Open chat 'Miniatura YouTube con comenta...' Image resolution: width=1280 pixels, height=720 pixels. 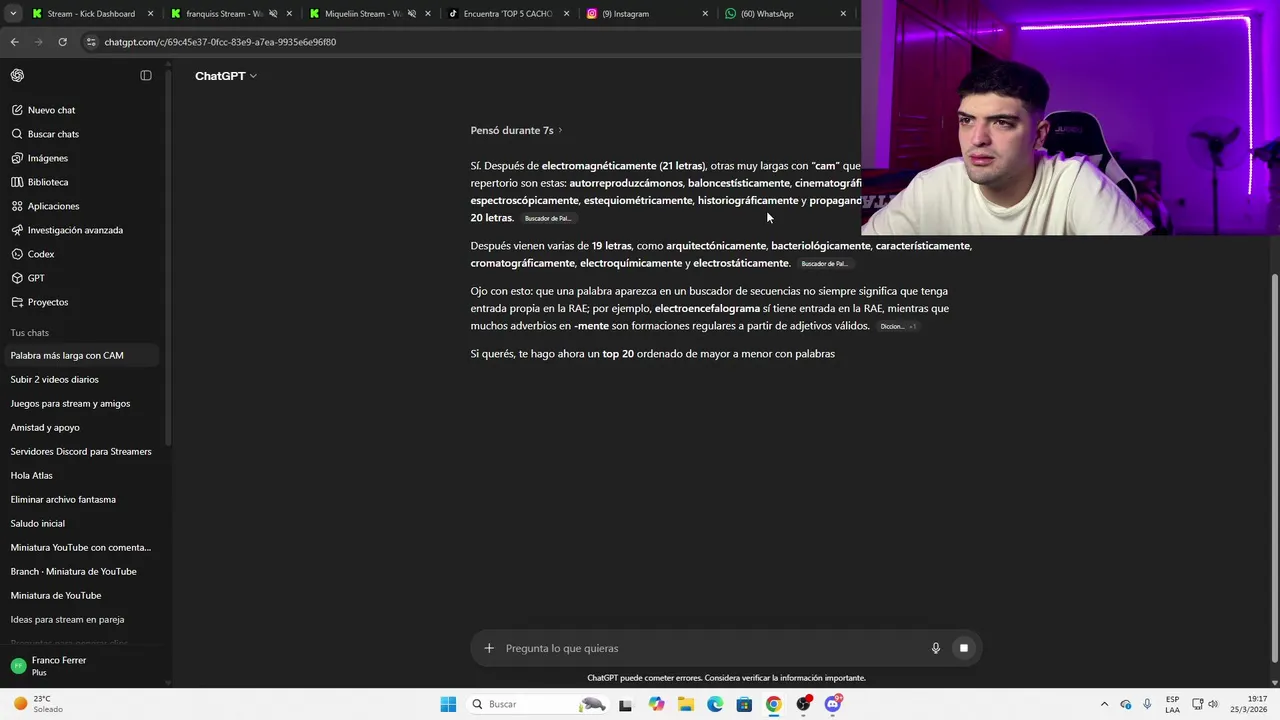click(80, 548)
